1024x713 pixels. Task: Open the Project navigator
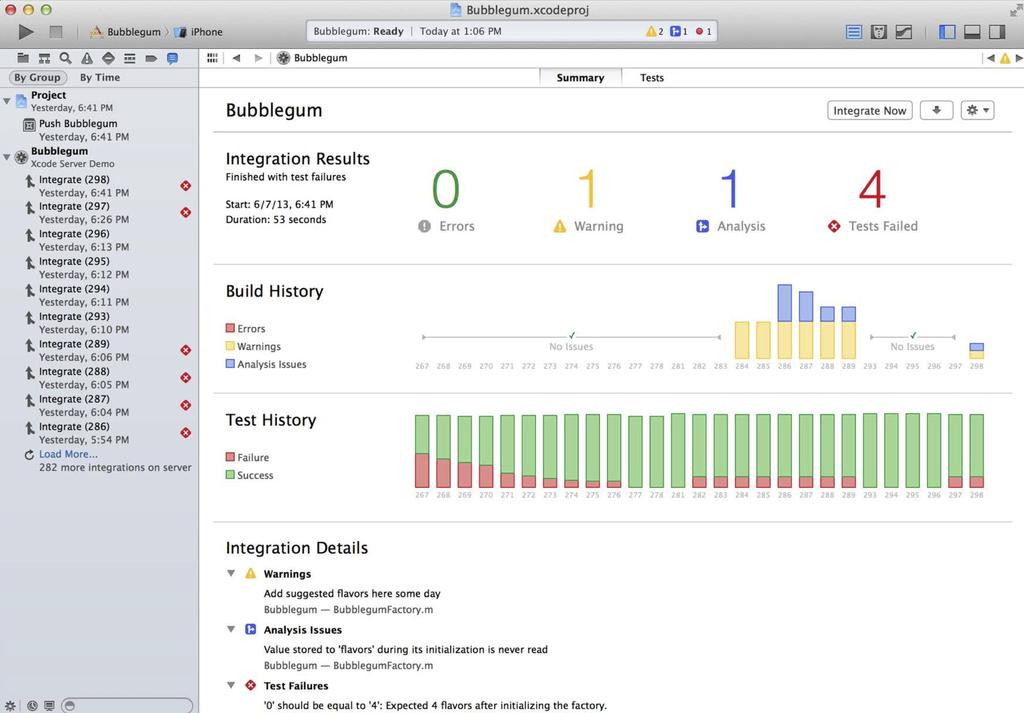[23, 58]
